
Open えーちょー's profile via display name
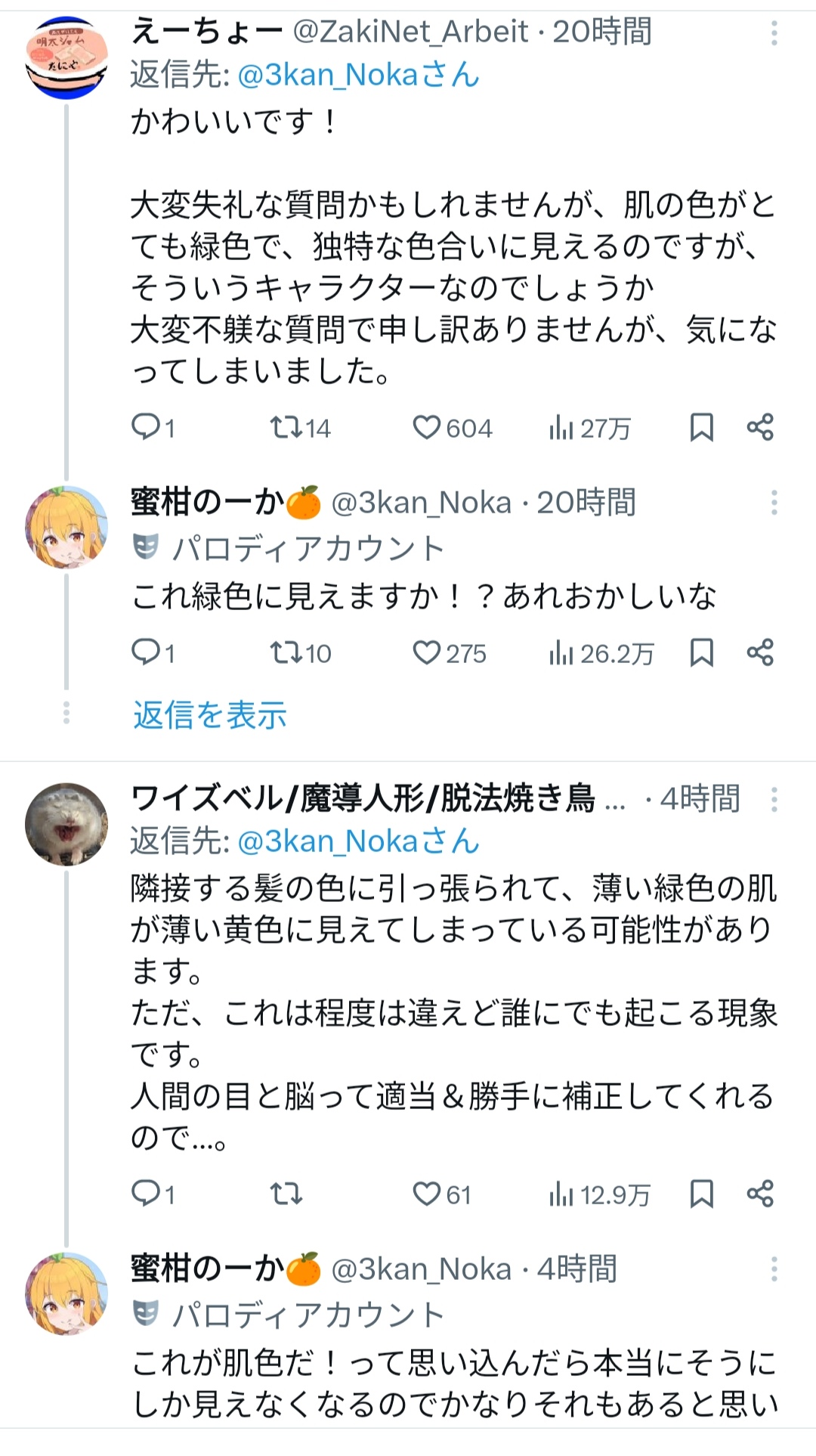click(206, 32)
